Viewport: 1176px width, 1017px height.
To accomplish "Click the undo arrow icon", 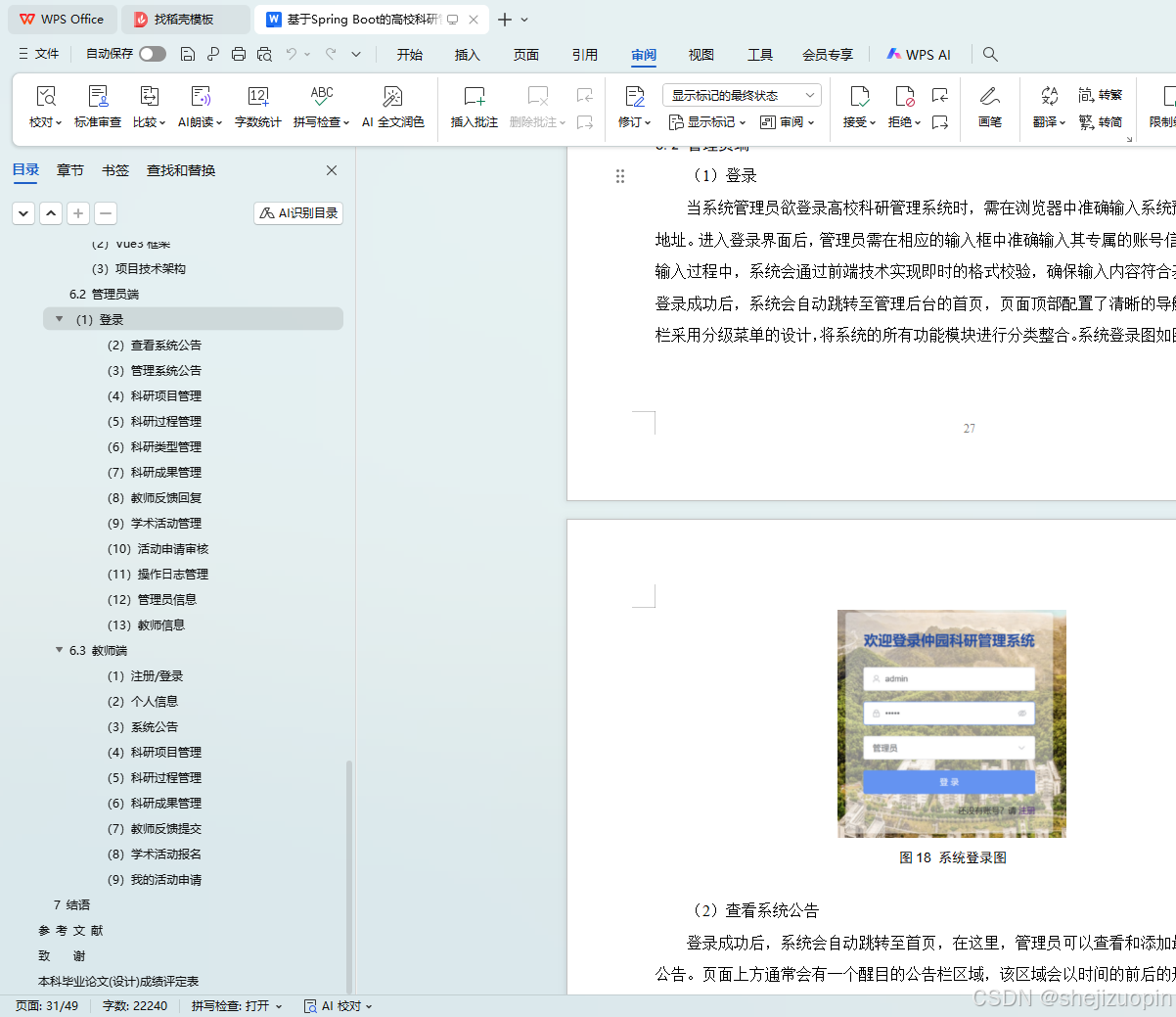I will [x=292, y=54].
